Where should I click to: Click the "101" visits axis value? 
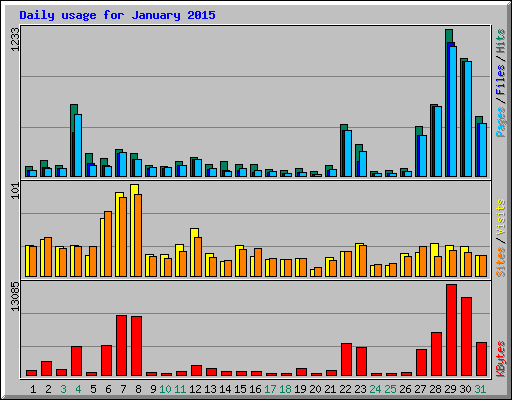tap(15, 192)
